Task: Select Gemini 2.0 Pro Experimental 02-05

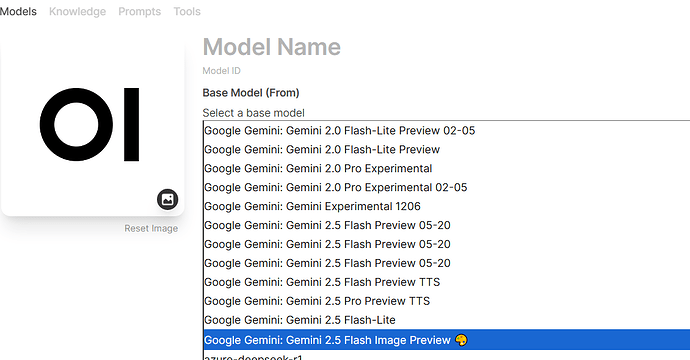Action: point(447,187)
